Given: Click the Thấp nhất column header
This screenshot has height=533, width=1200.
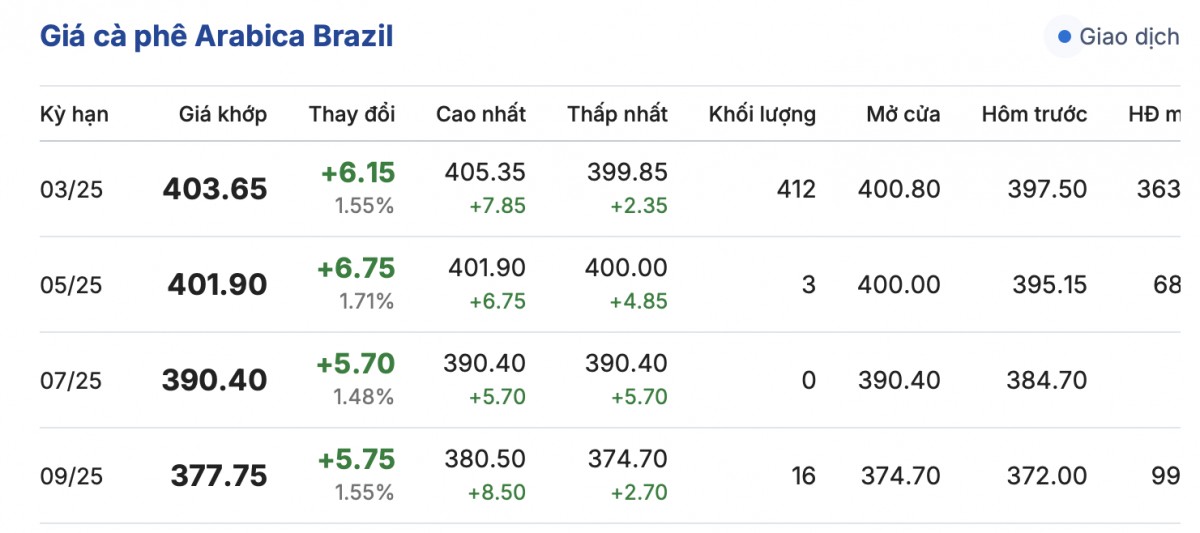Looking at the screenshot, I should click(x=617, y=114).
